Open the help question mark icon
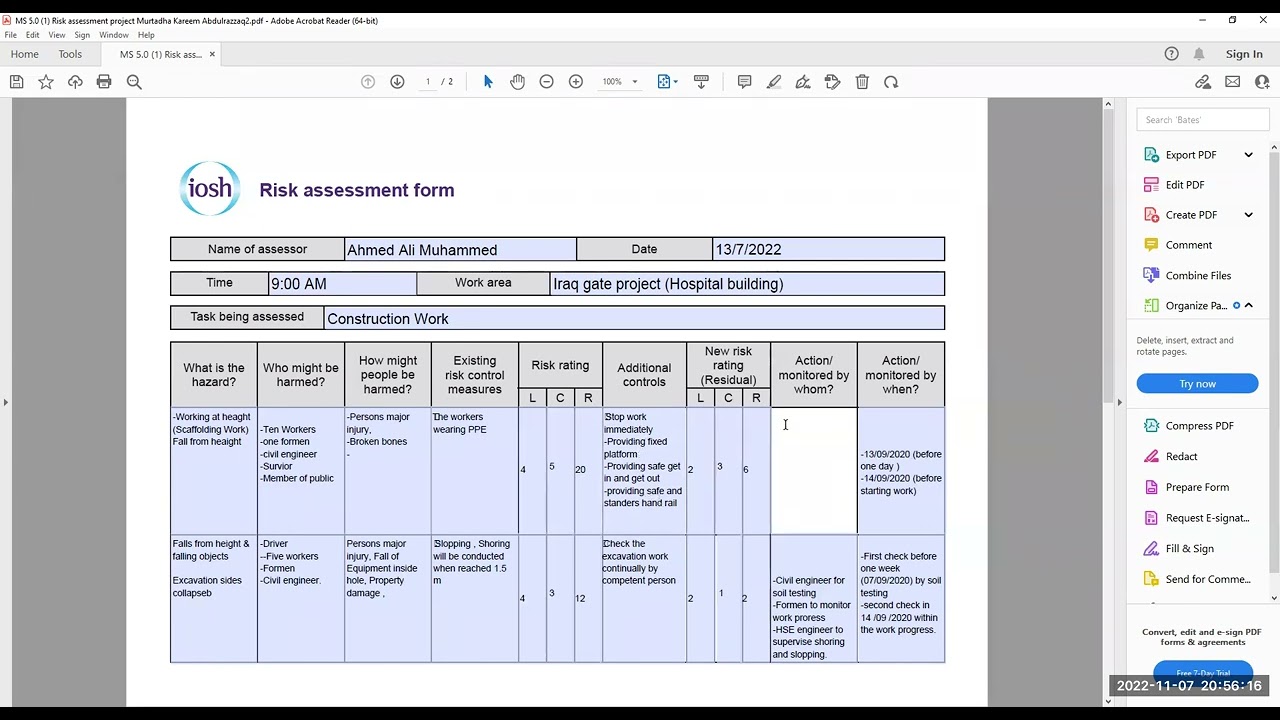Viewport: 1280px width, 720px height. [x=1172, y=54]
